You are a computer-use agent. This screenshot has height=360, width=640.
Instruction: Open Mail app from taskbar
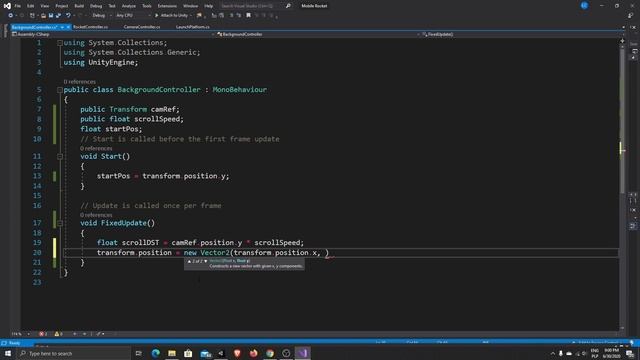[205, 353]
